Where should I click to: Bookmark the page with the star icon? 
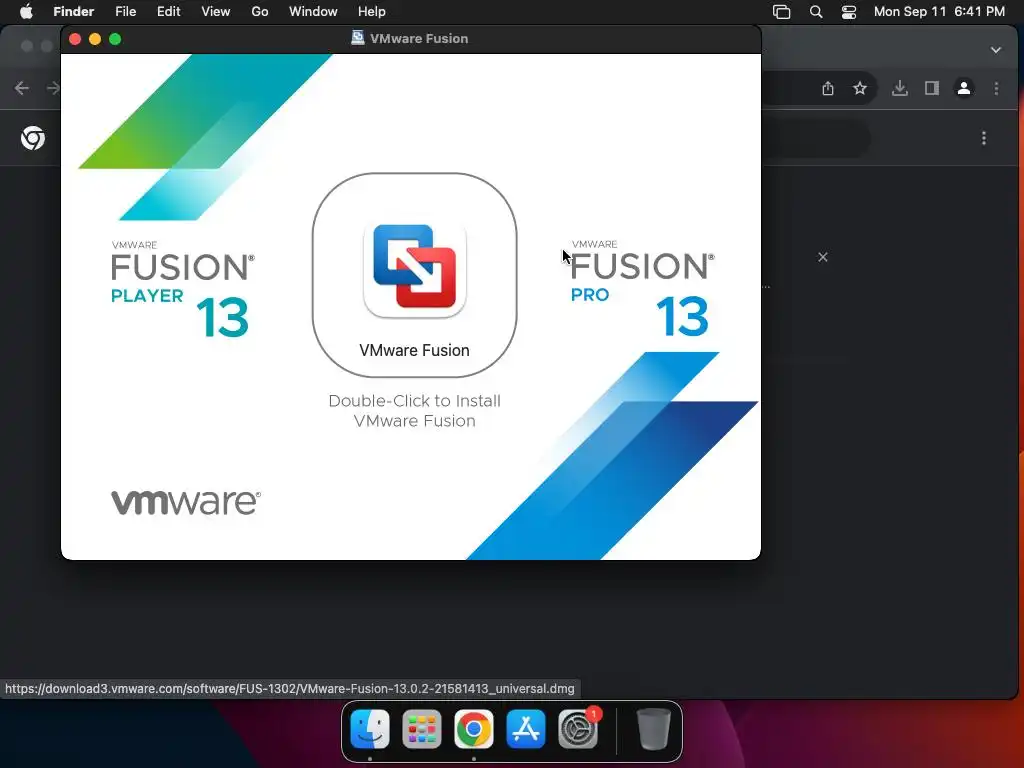860,88
